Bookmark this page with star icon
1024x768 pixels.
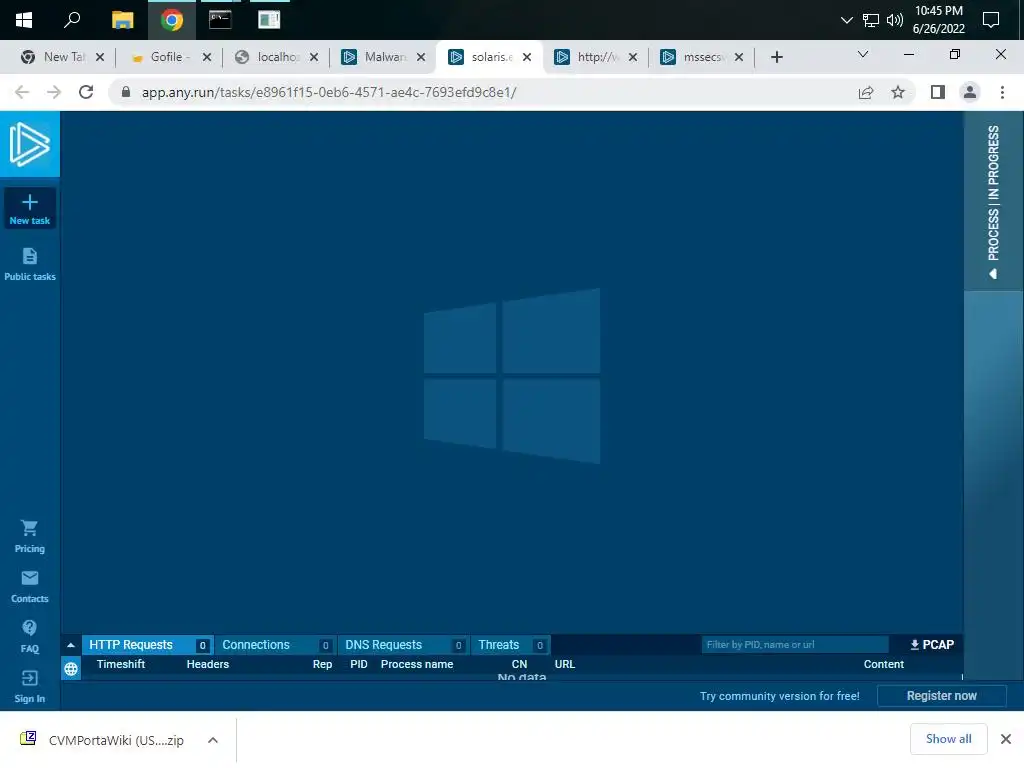click(x=898, y=92)
